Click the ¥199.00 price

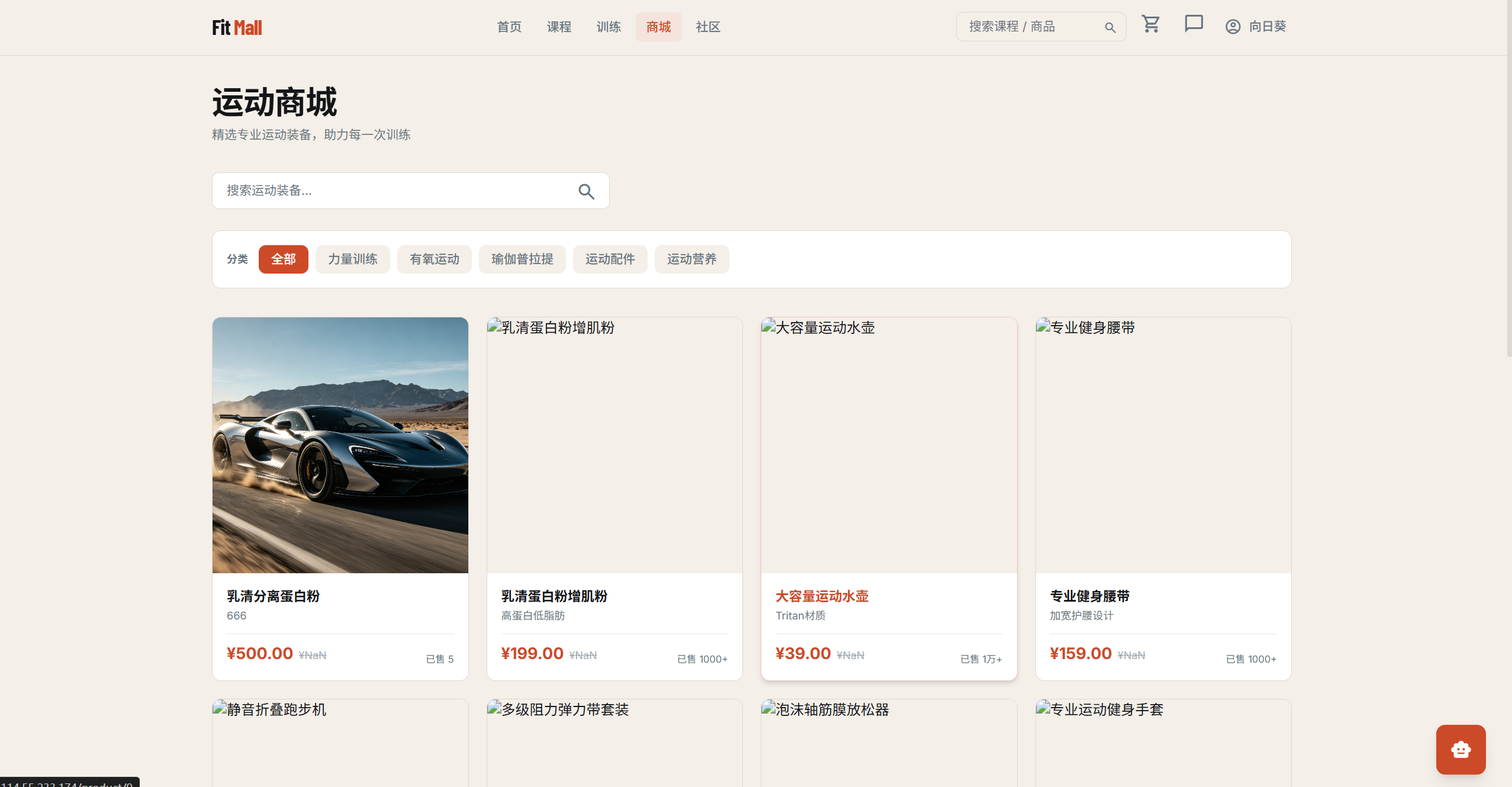click(x=532, y=654)
